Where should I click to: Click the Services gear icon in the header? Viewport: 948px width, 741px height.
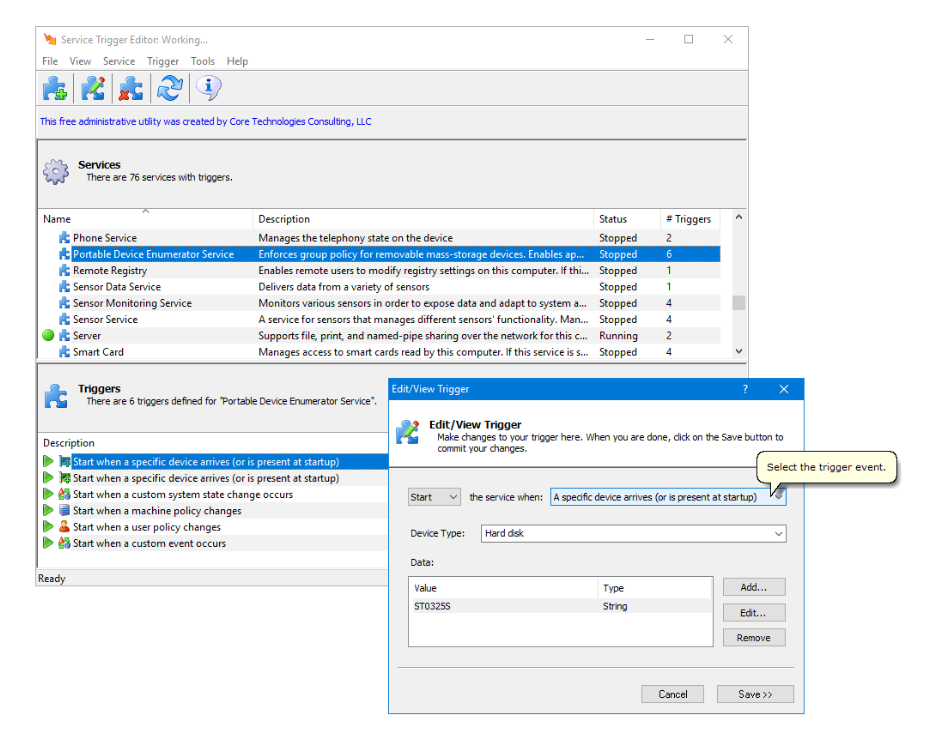click(57, 170)
